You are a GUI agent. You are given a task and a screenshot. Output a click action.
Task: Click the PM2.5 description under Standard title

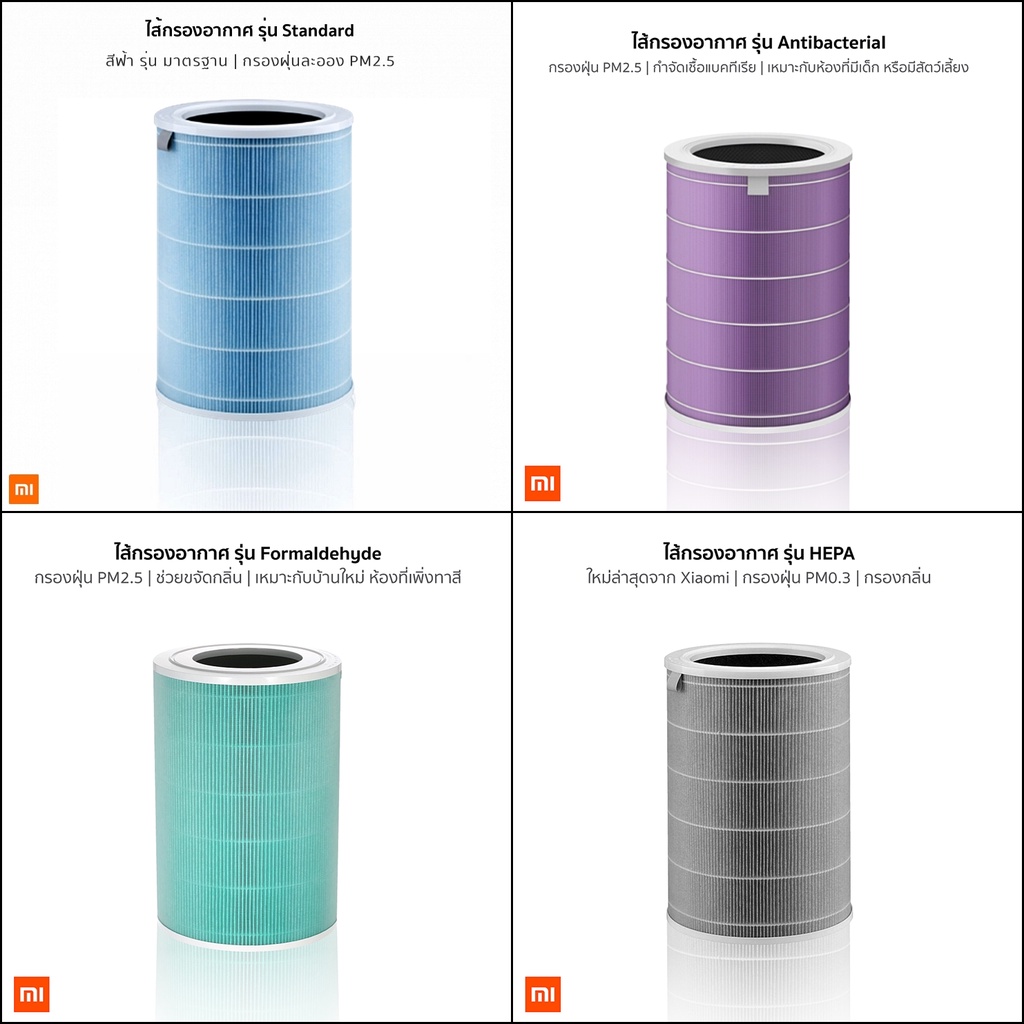(250, 61)
